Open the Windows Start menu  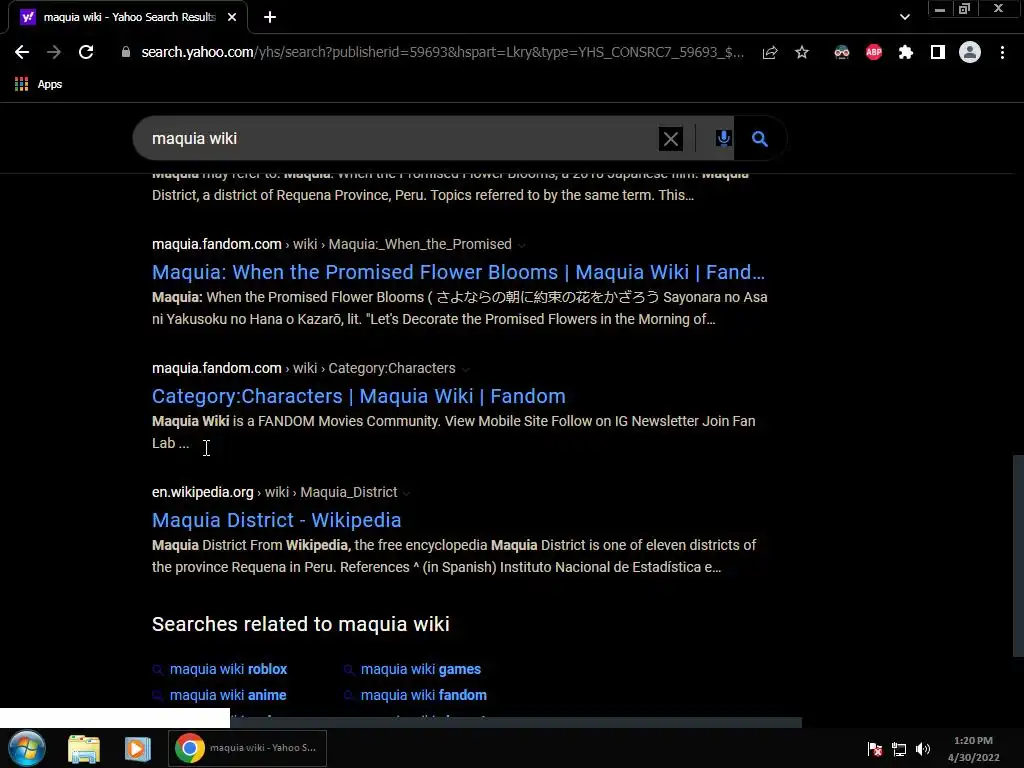pyautogui.click(x=26, y=748)
